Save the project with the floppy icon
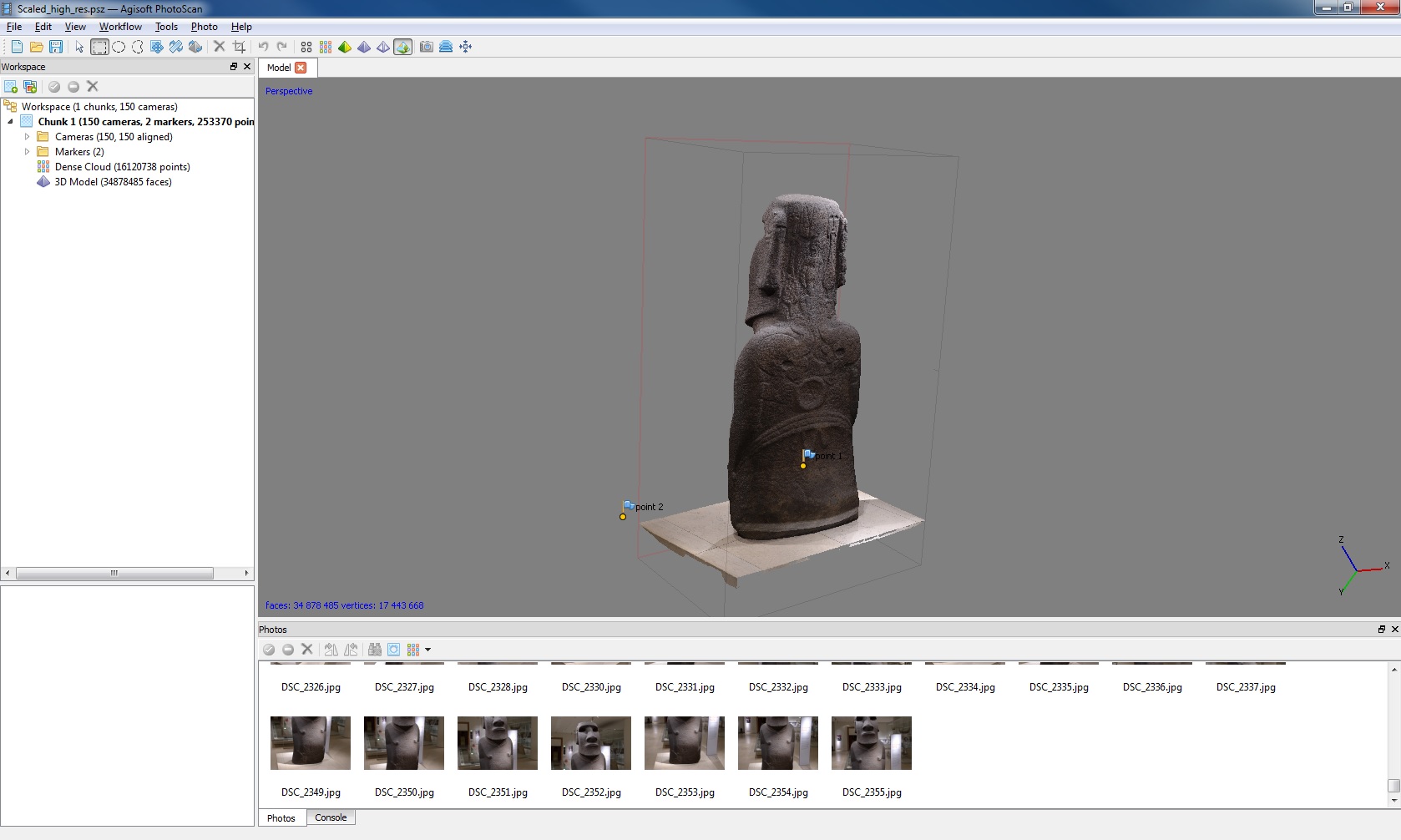 [x=56, y=47]
